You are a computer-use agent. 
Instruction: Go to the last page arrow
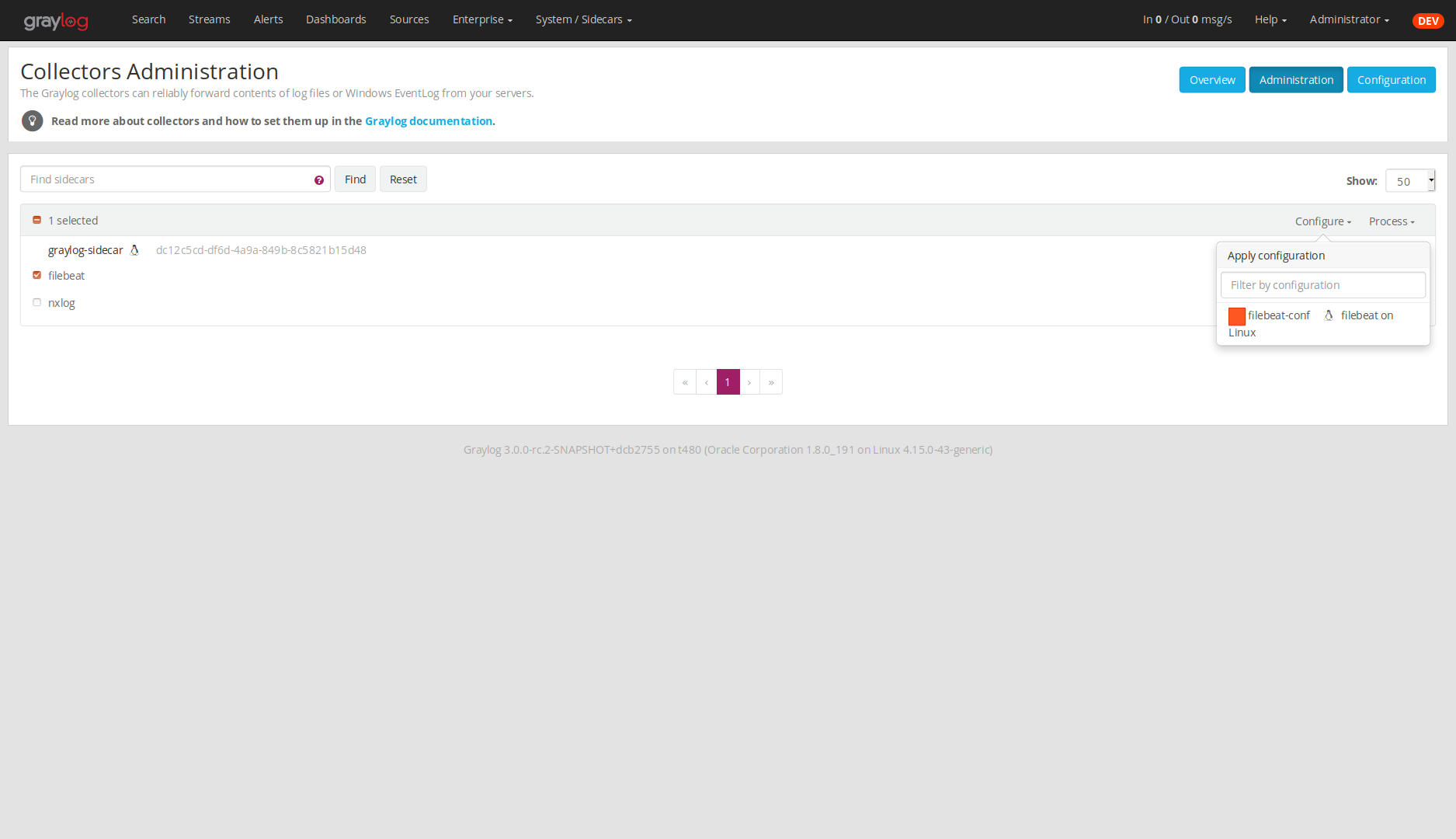point(771,382)
